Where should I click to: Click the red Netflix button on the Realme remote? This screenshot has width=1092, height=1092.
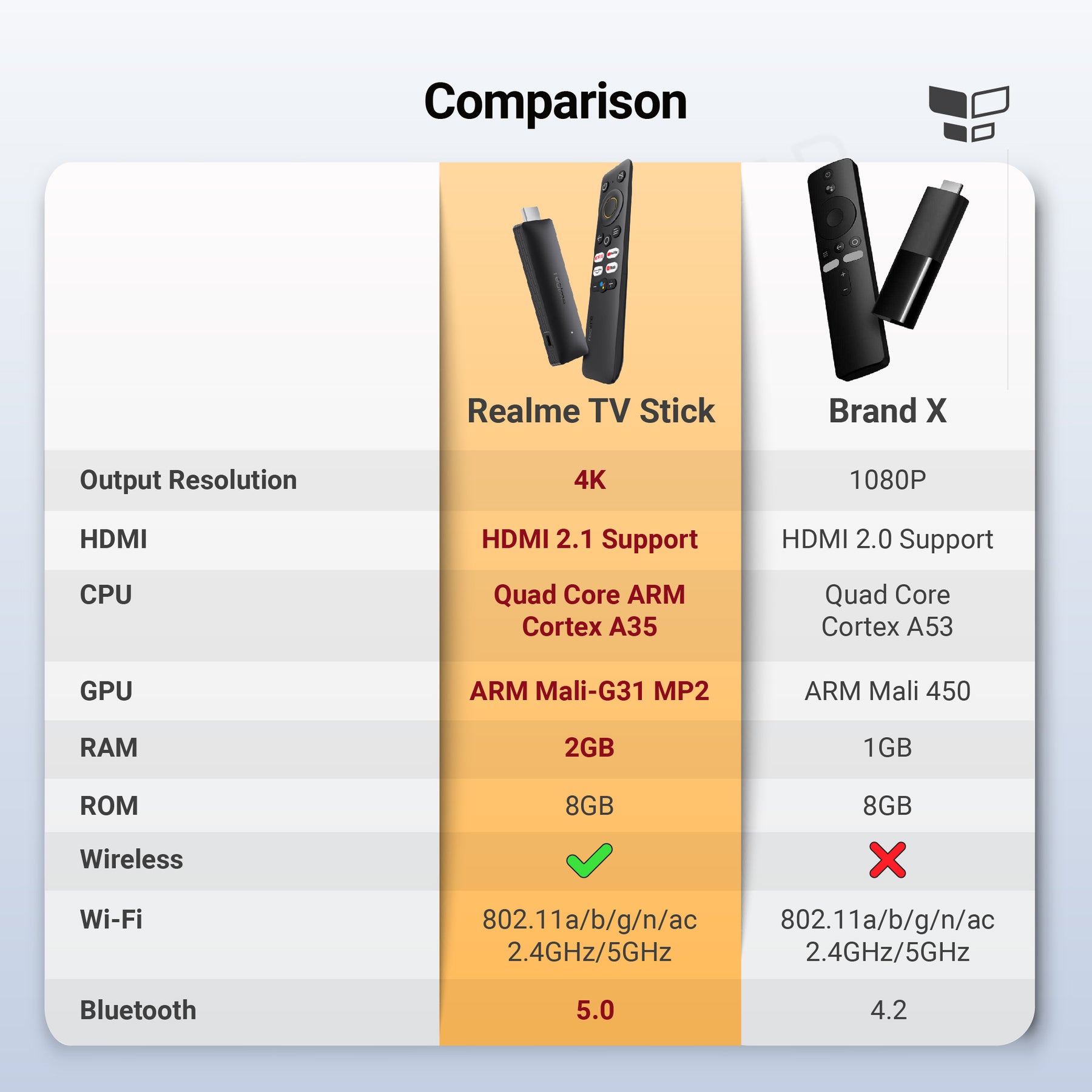(x=599, y=257)
